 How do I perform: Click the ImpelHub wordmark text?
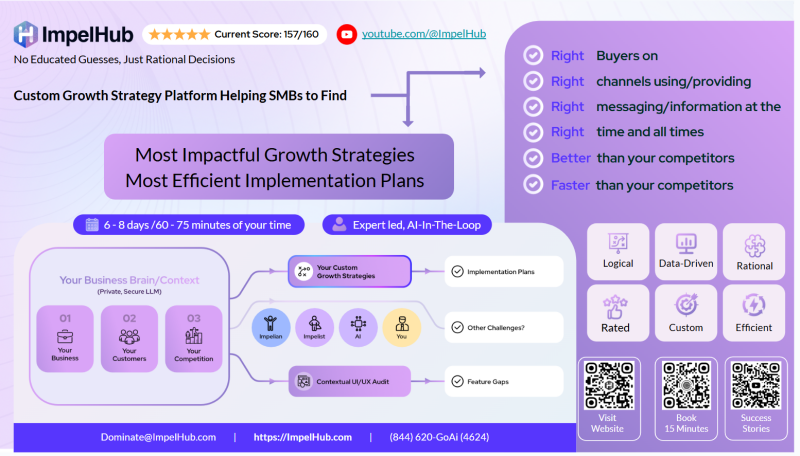coord(87,35)
